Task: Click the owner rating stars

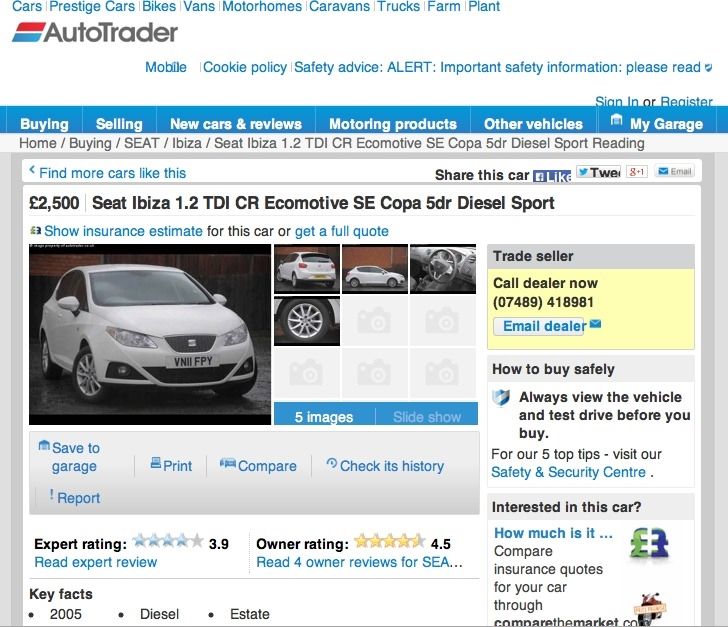Action: pos(390,541)
